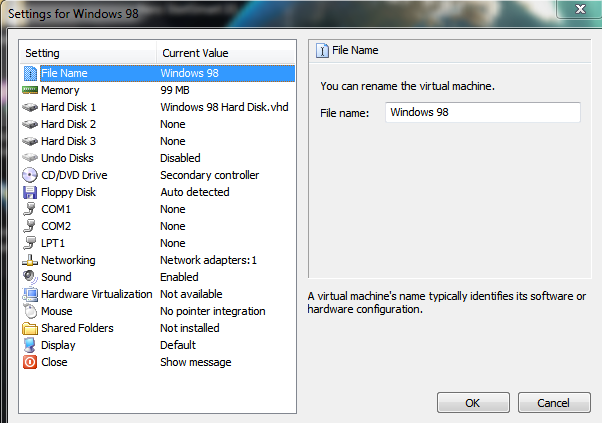Click the 'Enabled' Sound value
The height and width of the screenshot is (423, 602).
(179, 277)
